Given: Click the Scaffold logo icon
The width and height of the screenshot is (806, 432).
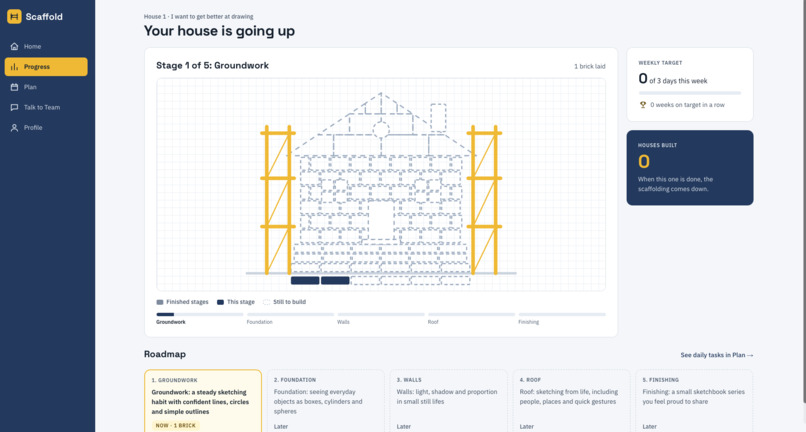Looking at the screenshot, I should (x=14, y=16).
